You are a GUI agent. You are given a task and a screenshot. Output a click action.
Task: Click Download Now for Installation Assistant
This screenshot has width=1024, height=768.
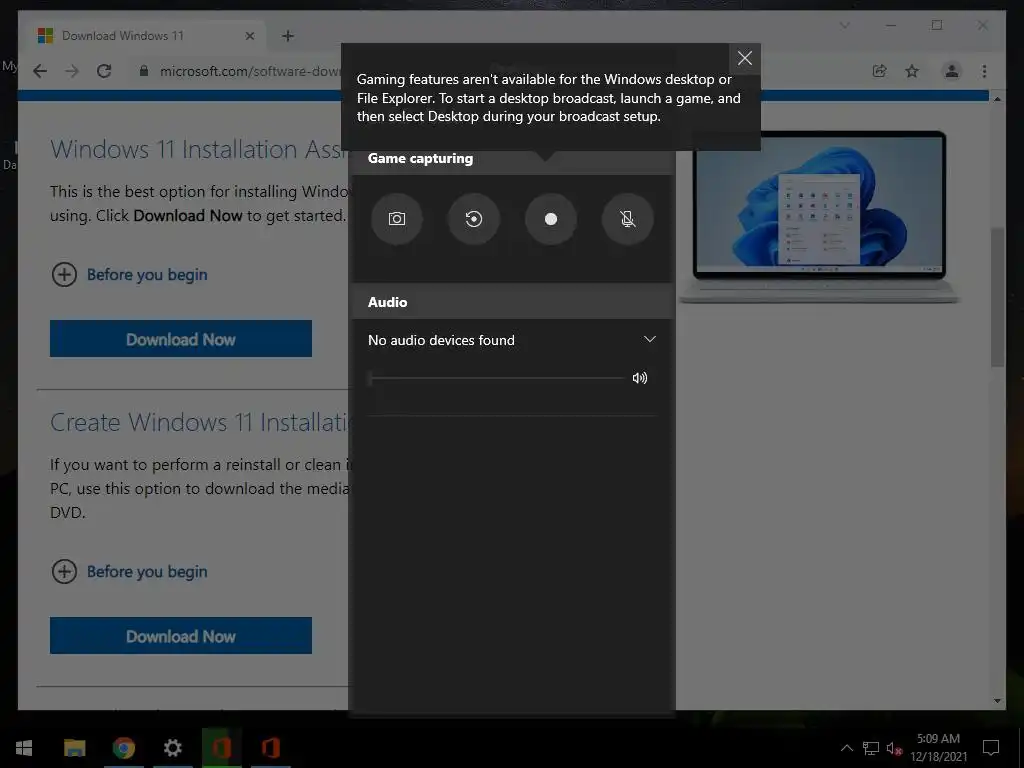pyautogui.click(x=181, y=339)
